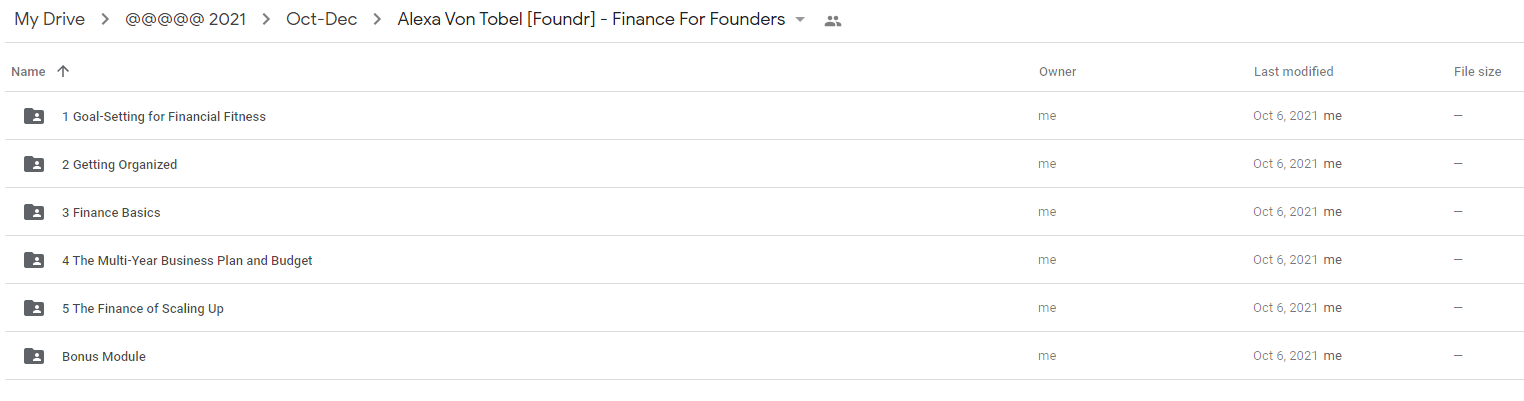The height and width of the screenshot is (401, 1524).
Task: Navigate to @@@@@ 2021 breadcrumb folder
Action: 186,19
